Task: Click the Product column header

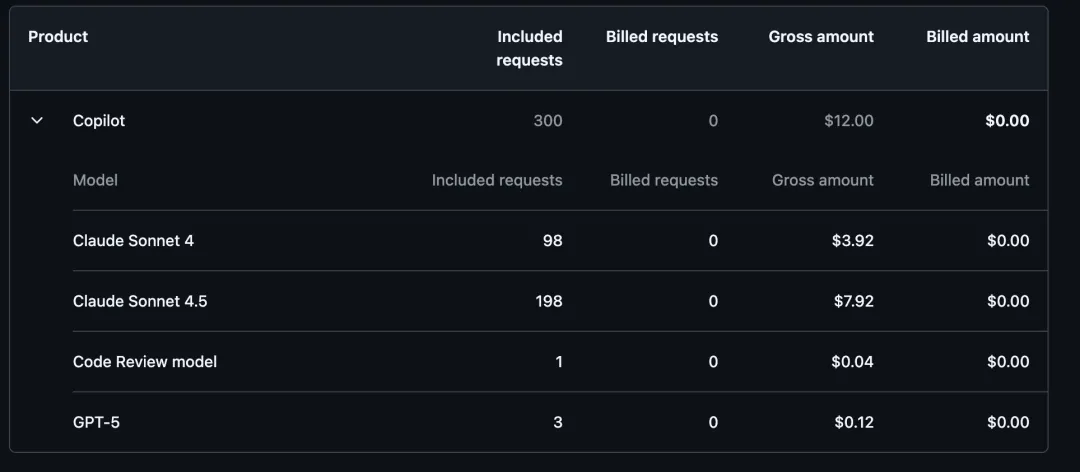Action: tap(58, 37)
